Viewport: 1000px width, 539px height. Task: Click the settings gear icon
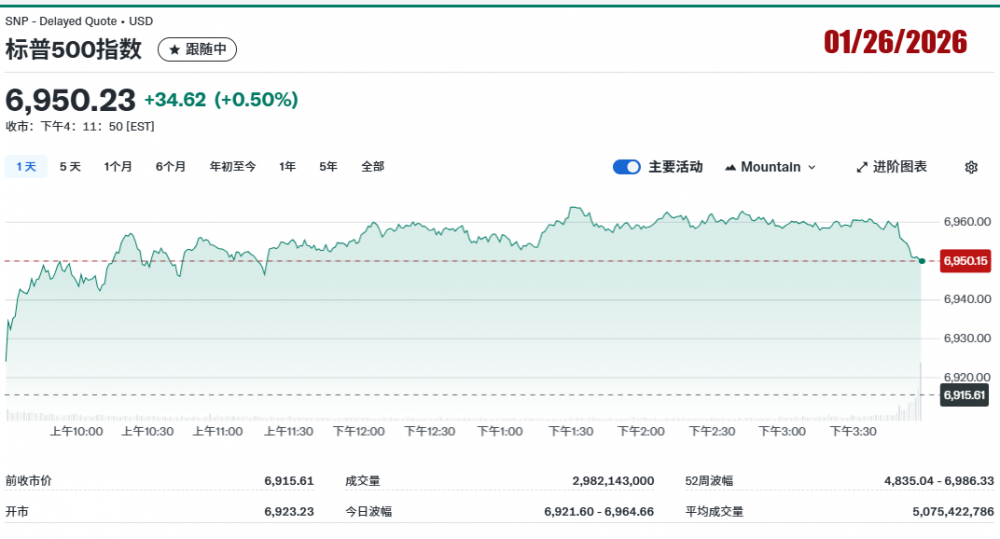point(970,167)
